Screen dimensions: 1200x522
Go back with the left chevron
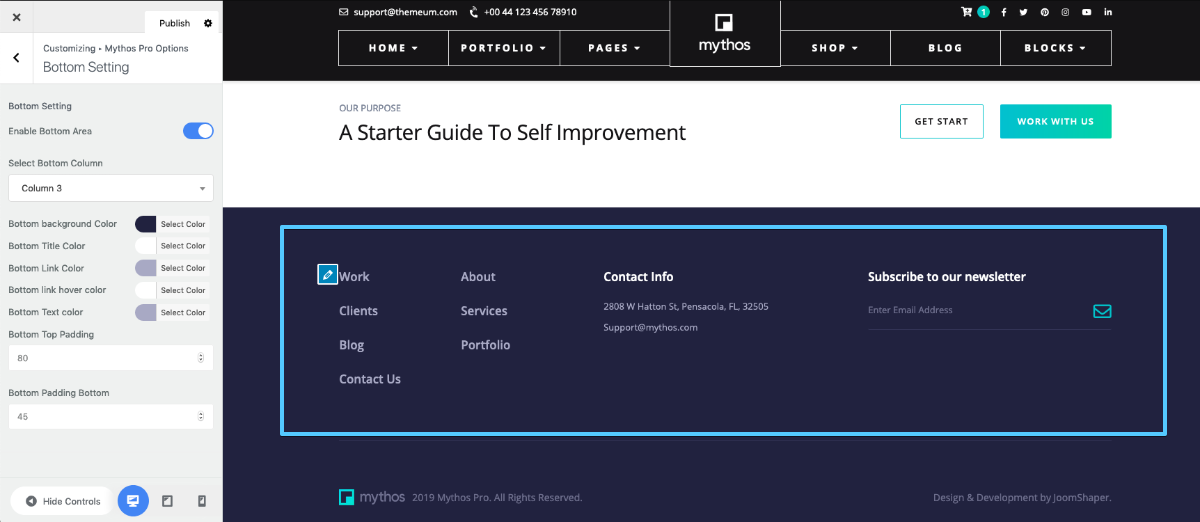coord(16,58)
